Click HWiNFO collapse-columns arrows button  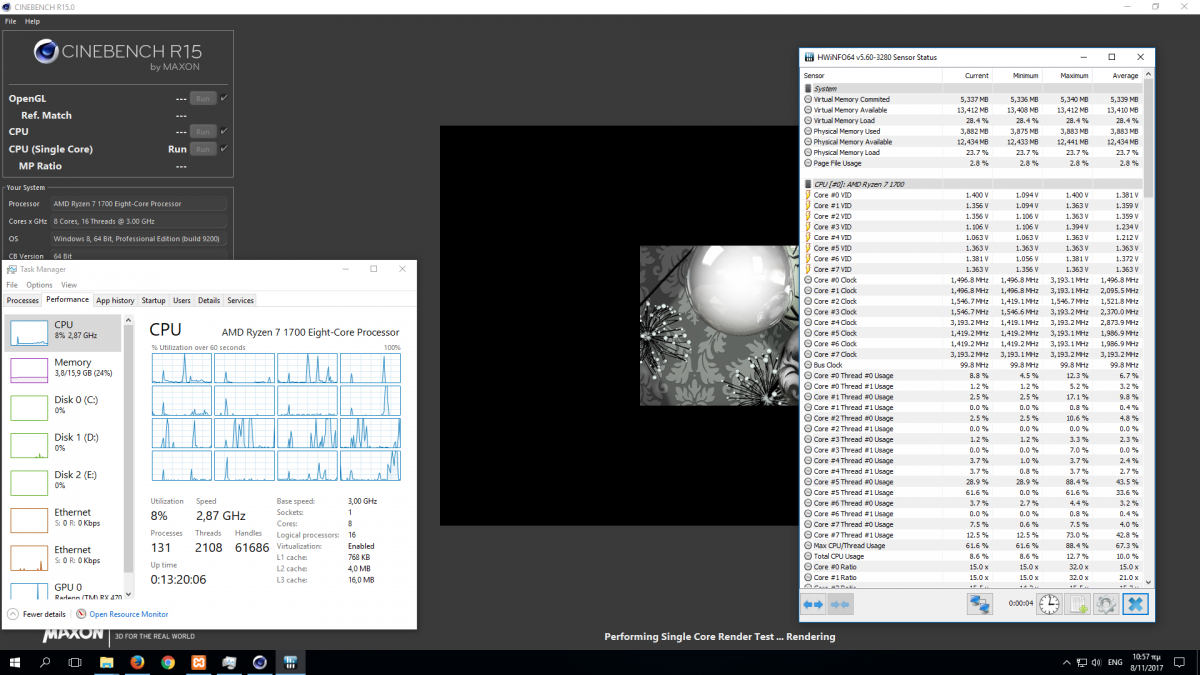tap(840, 604)
